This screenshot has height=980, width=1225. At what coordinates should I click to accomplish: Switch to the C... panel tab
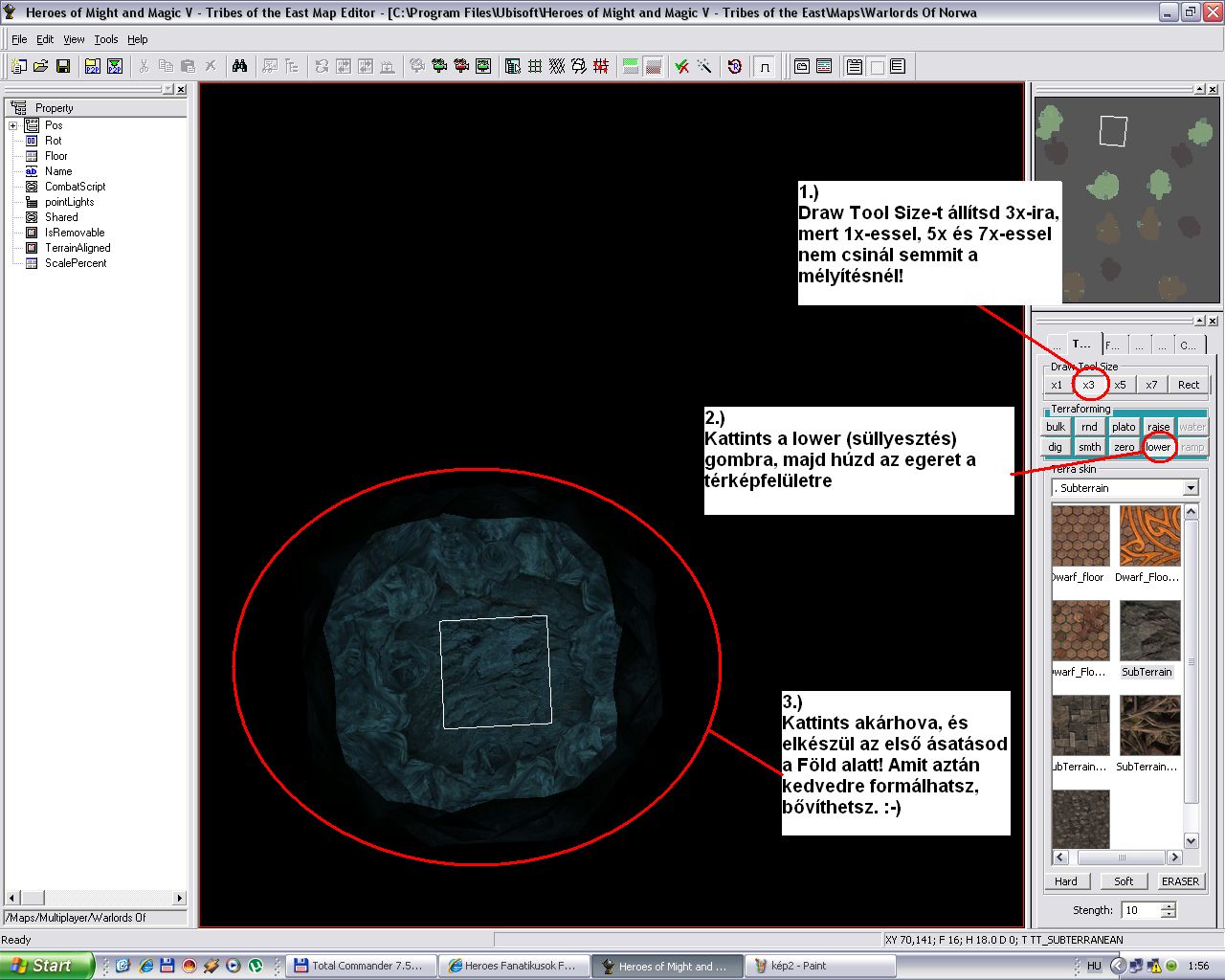[1190, 345]
